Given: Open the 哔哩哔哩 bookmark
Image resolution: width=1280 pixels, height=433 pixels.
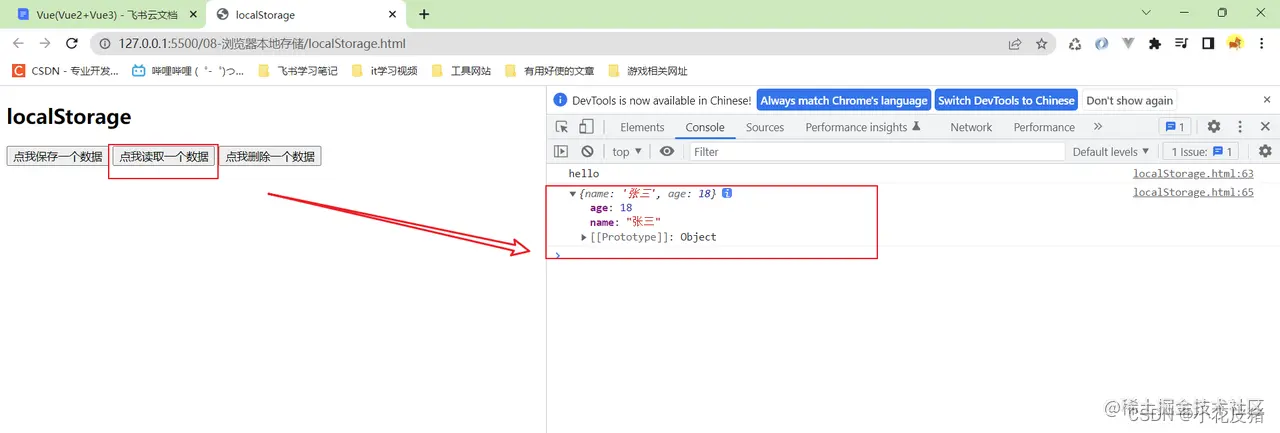Looking at the screenshot, I should click(188, 71).
